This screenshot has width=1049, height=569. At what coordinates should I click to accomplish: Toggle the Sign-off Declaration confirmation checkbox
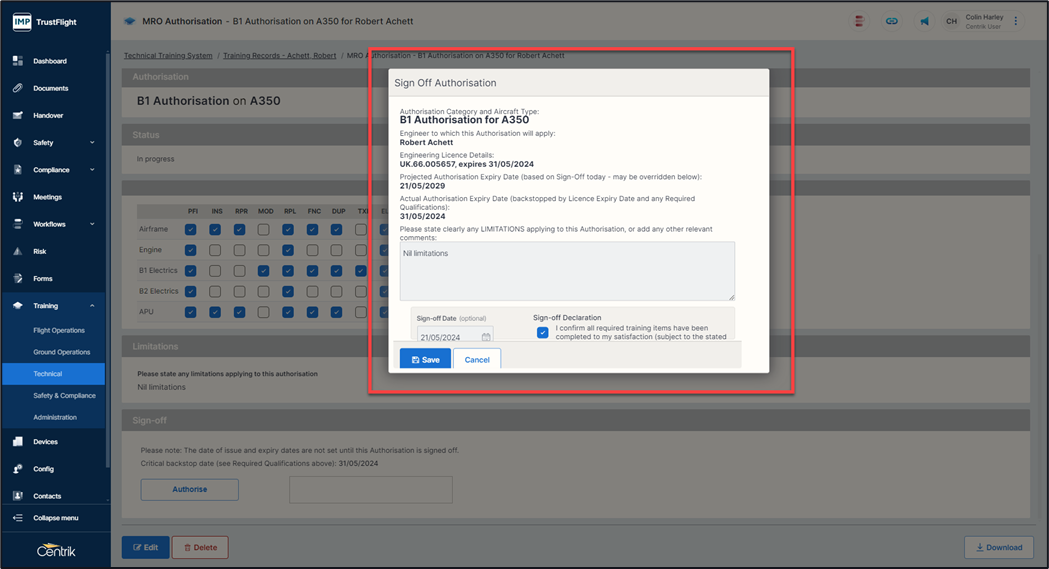(543, 332)
